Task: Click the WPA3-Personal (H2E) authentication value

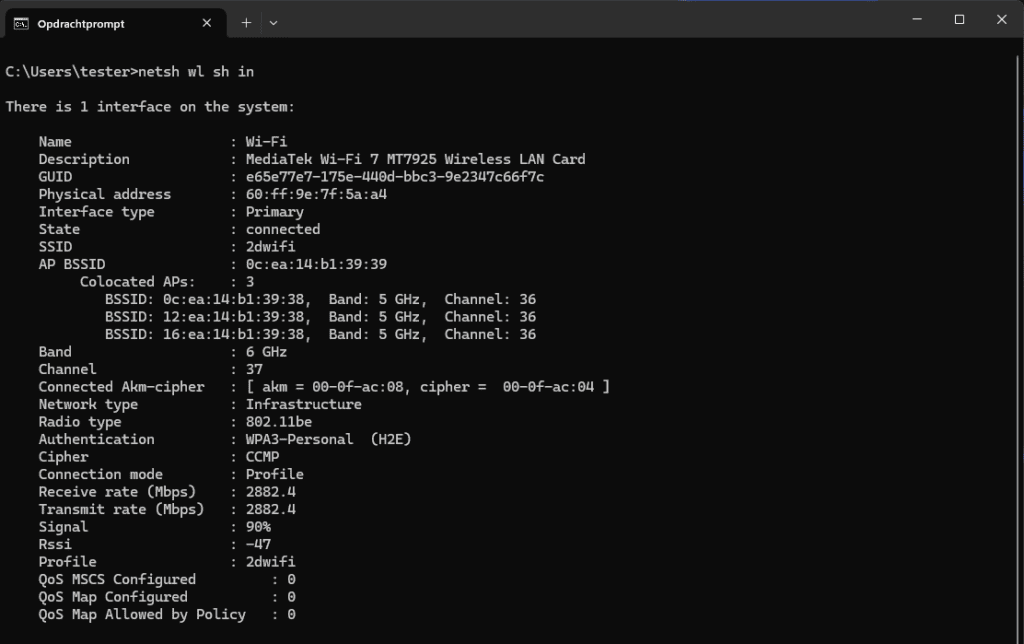Action: pyautogui.click(x=328, y=439)
